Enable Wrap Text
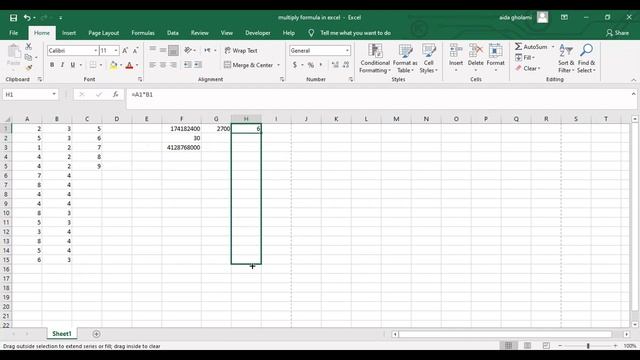640x360 pixels. 241,51
